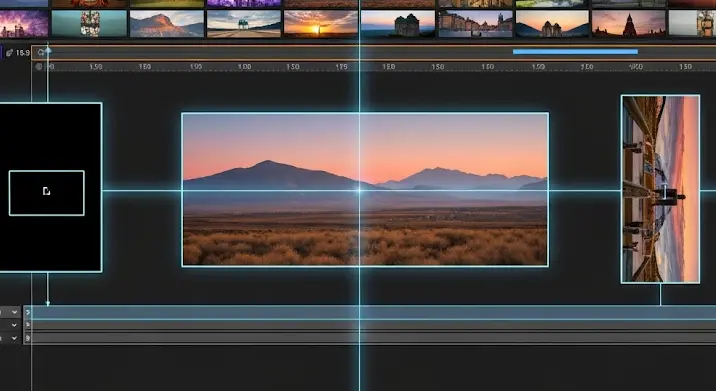The height and width of the screenshot is (391, 716).
Task: Click the 175 mark on the ruler
Action: coord(341,67)
